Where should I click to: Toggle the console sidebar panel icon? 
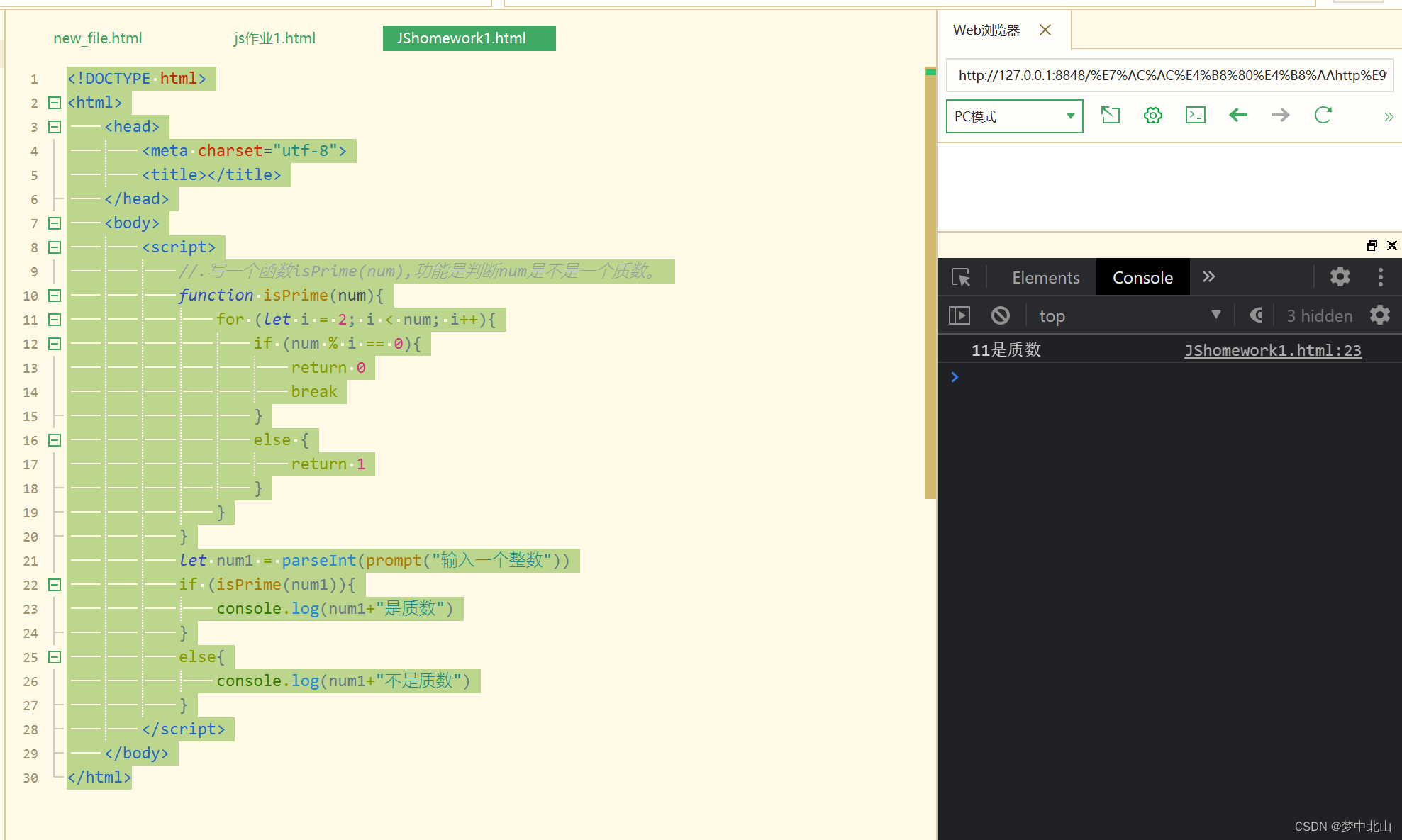pyautogui.click(x=959, y=315)
